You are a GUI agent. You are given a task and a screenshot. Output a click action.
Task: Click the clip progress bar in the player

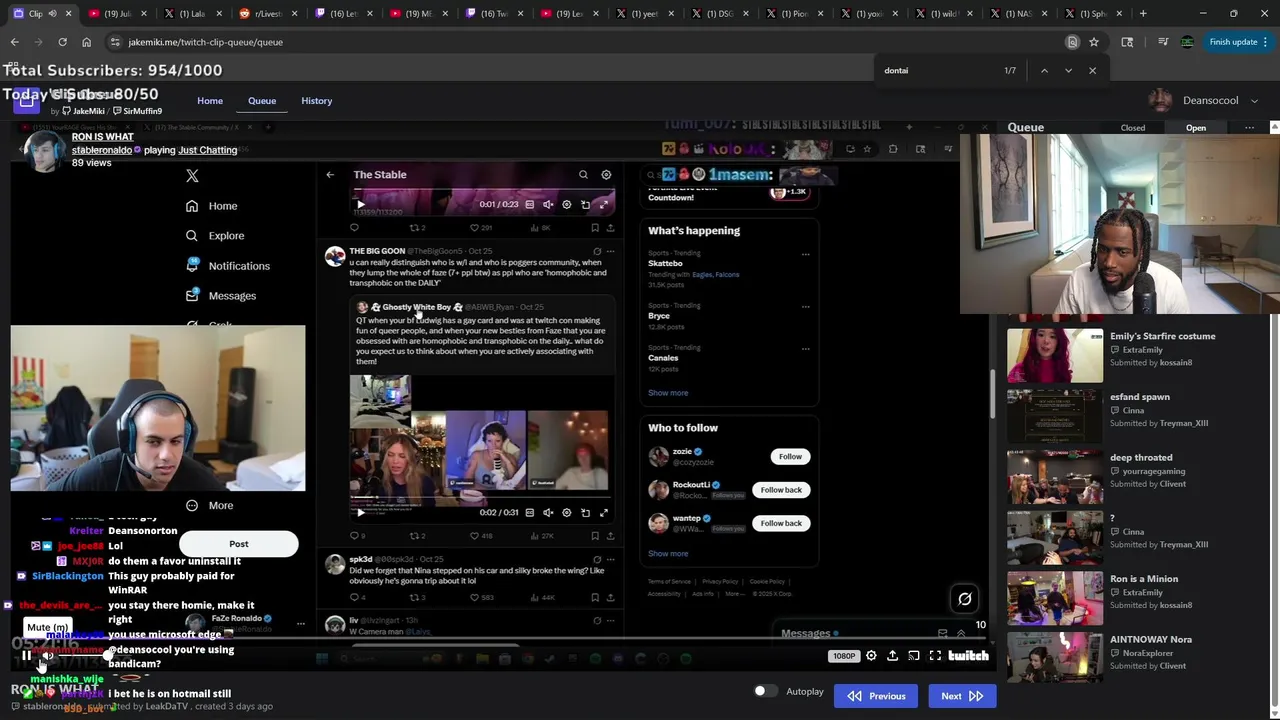click(500, 640)
